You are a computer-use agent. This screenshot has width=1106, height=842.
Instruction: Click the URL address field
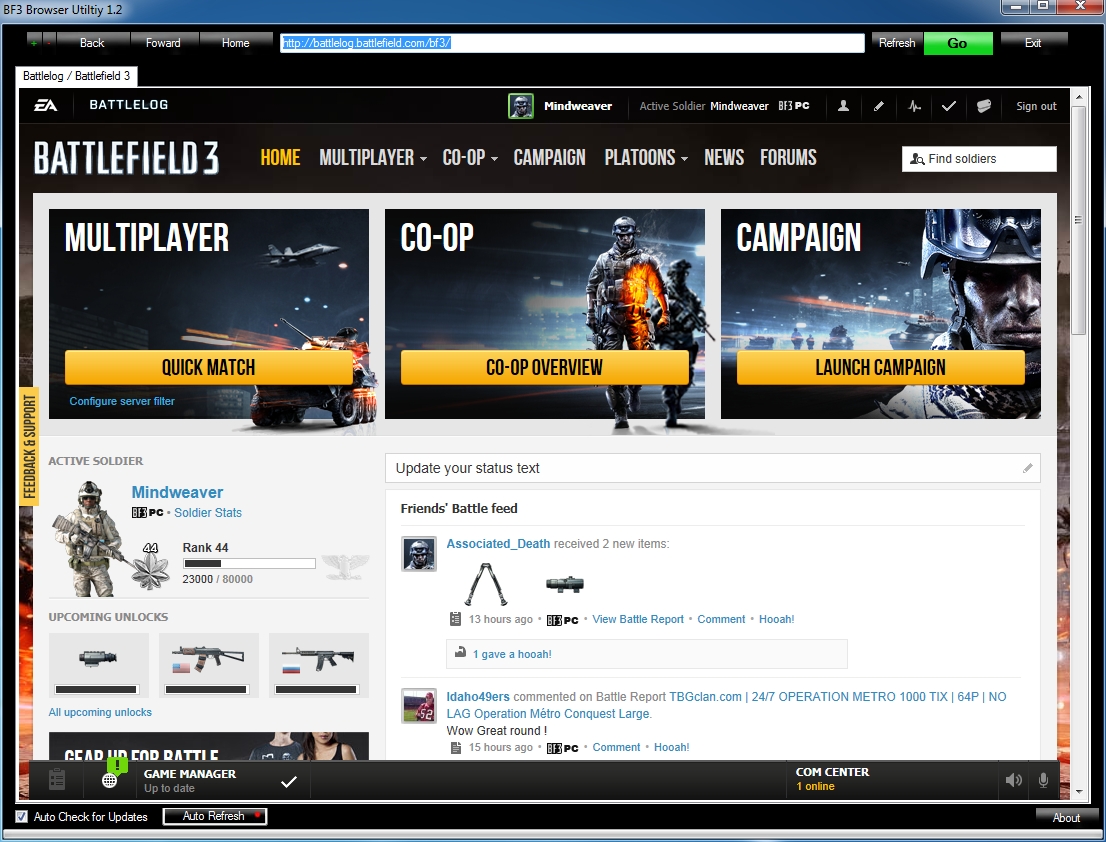pyautogui.click(x=572, y=43)
